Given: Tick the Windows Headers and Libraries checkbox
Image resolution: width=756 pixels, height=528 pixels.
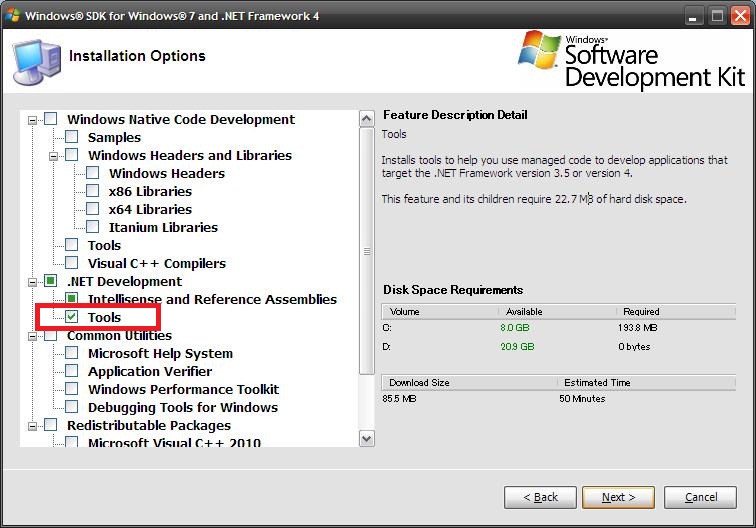Looking at the screenshot, I should click(x=71, y=155).
